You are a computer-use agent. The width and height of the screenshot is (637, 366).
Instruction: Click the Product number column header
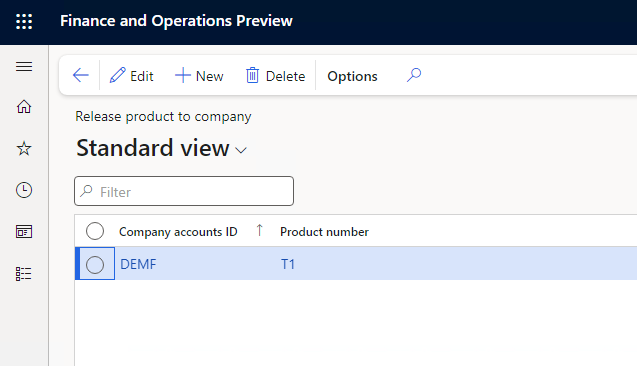(x=324, y=232)
